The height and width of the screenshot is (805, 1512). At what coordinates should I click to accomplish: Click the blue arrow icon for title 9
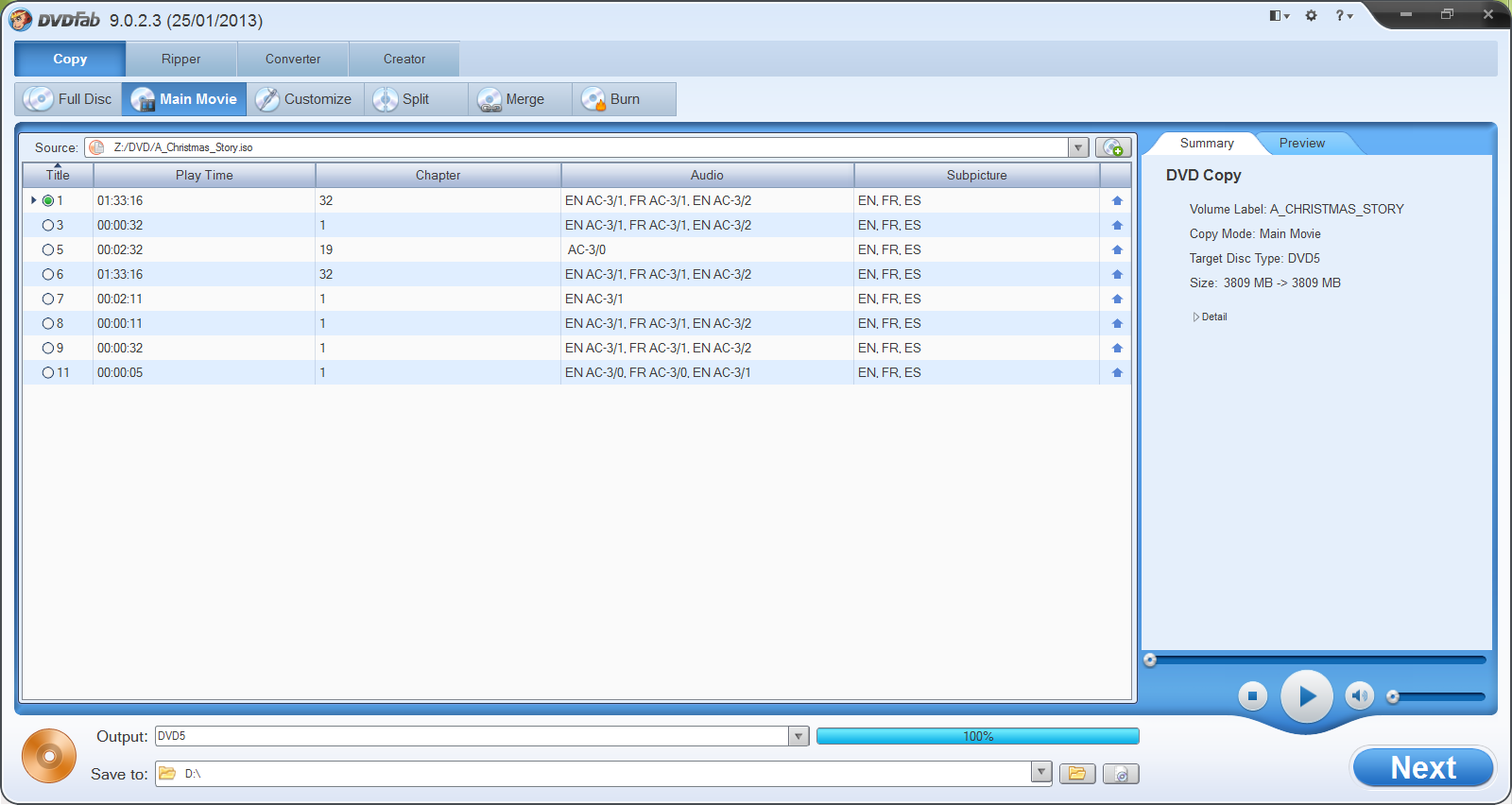[x=1117, y=348]
